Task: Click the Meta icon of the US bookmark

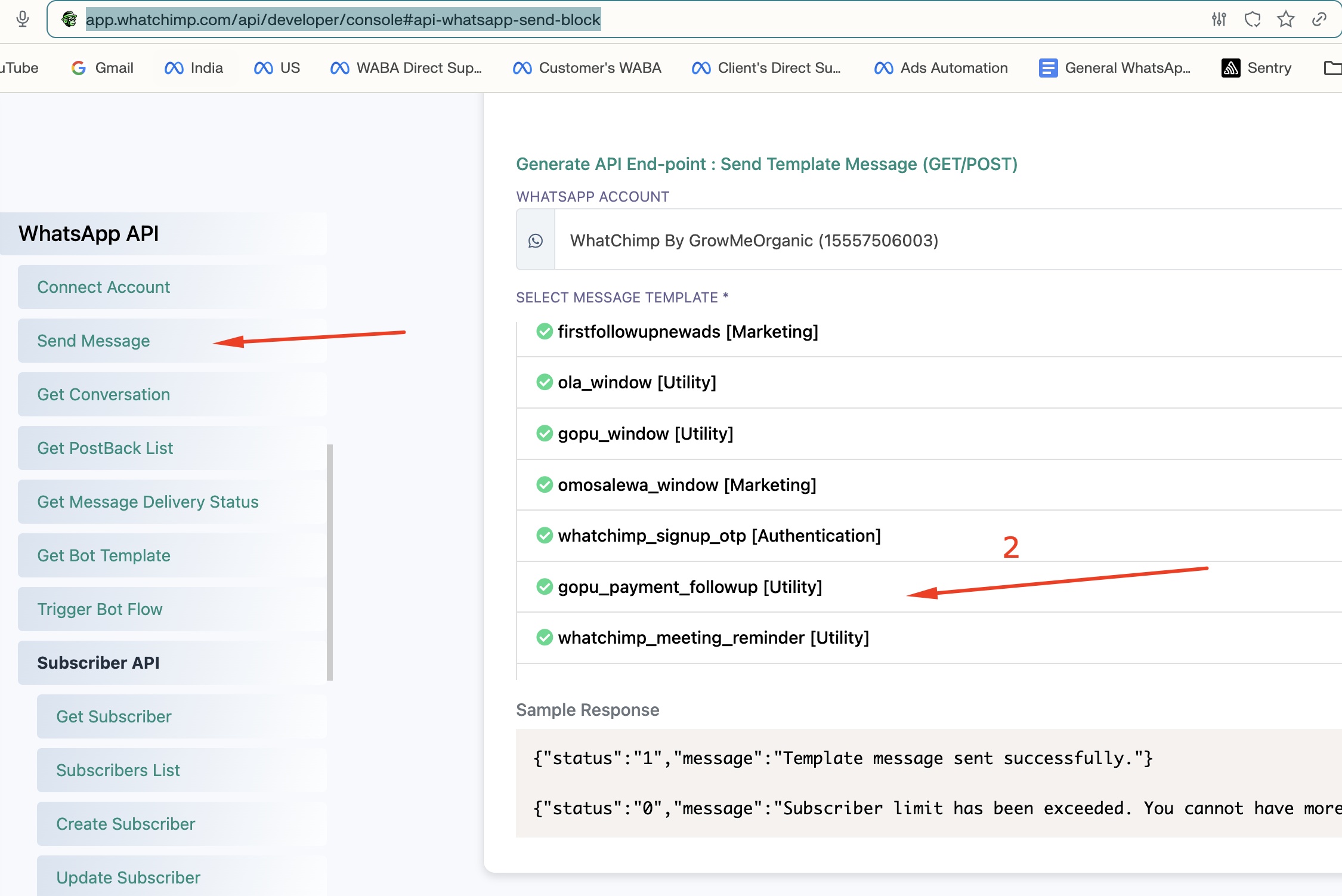Action: (x=264, y=68)
